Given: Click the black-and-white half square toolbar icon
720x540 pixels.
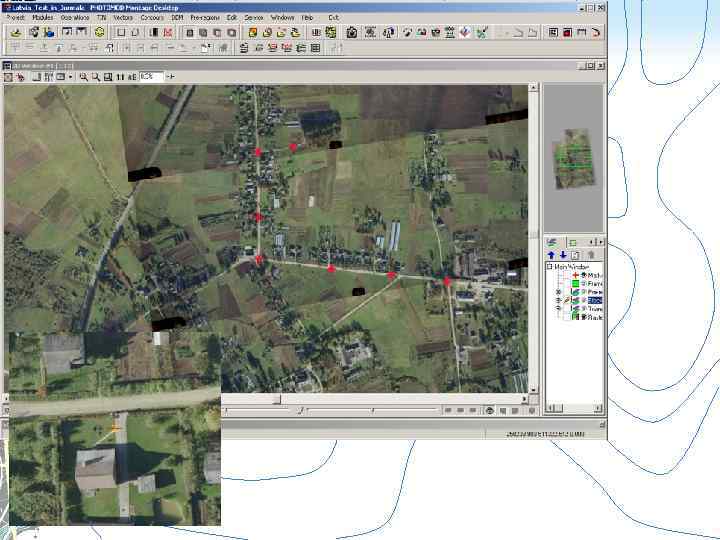Looking at the screenshot, I should pyautogui.click(x=154, y=32).
